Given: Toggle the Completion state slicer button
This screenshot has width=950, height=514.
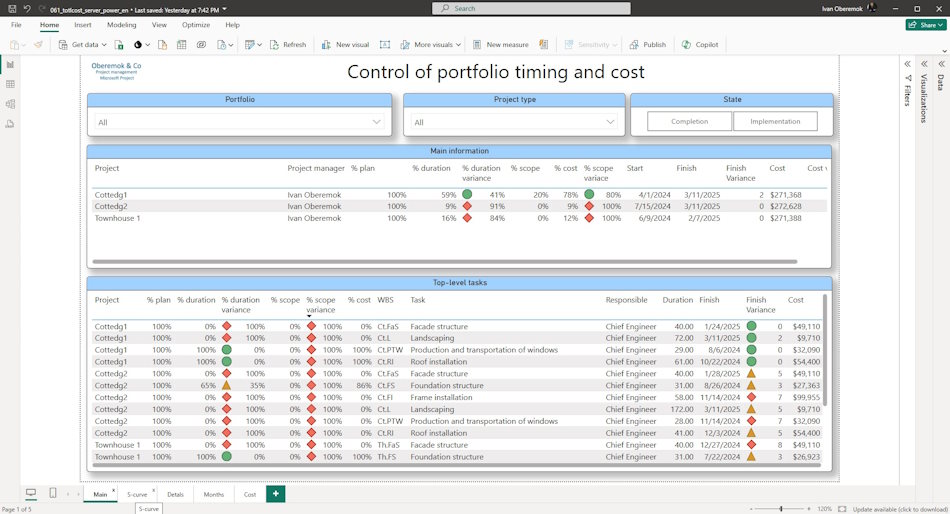Looking at the screenshot, I should click(689, 121).
